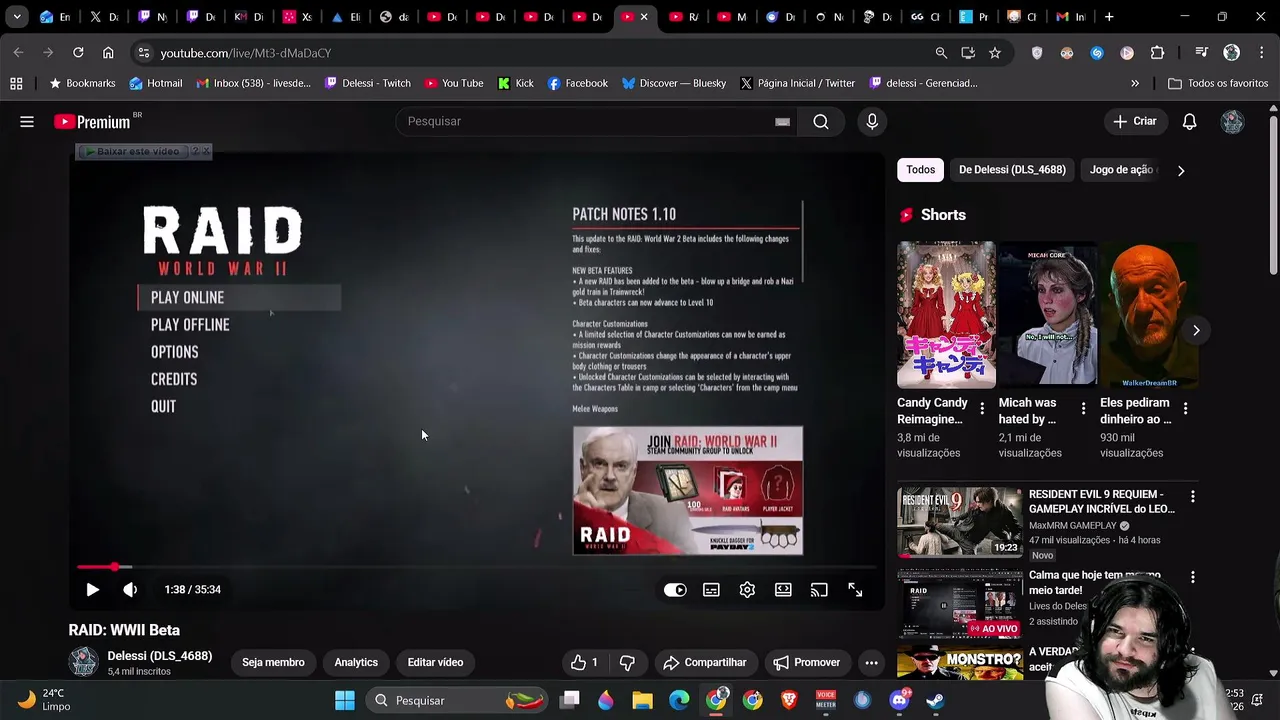Share the video via Compartilhar
The width and height of the screenshot is (1280, 720).
pos(705,662)
